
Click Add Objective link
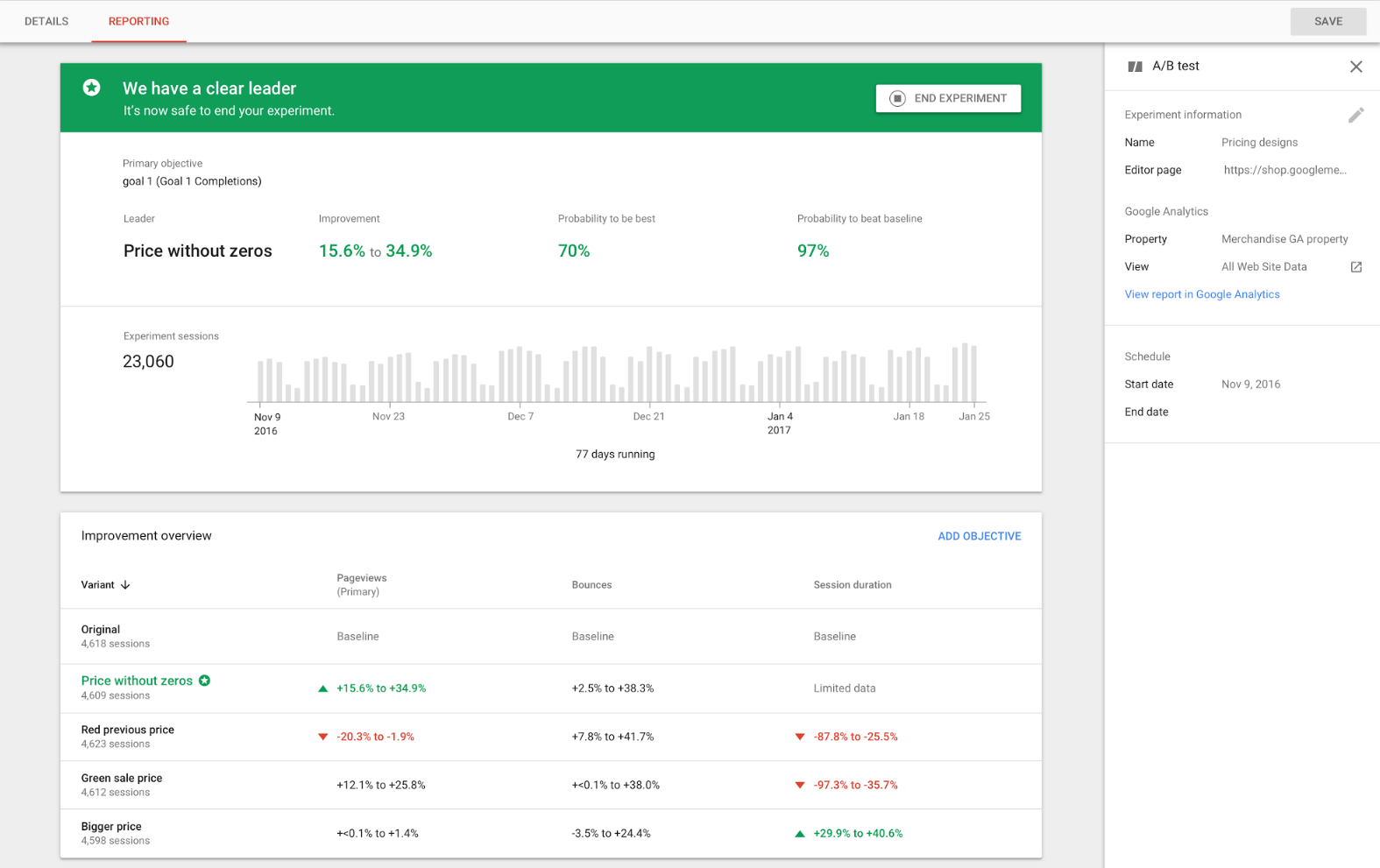coord(979,536)
